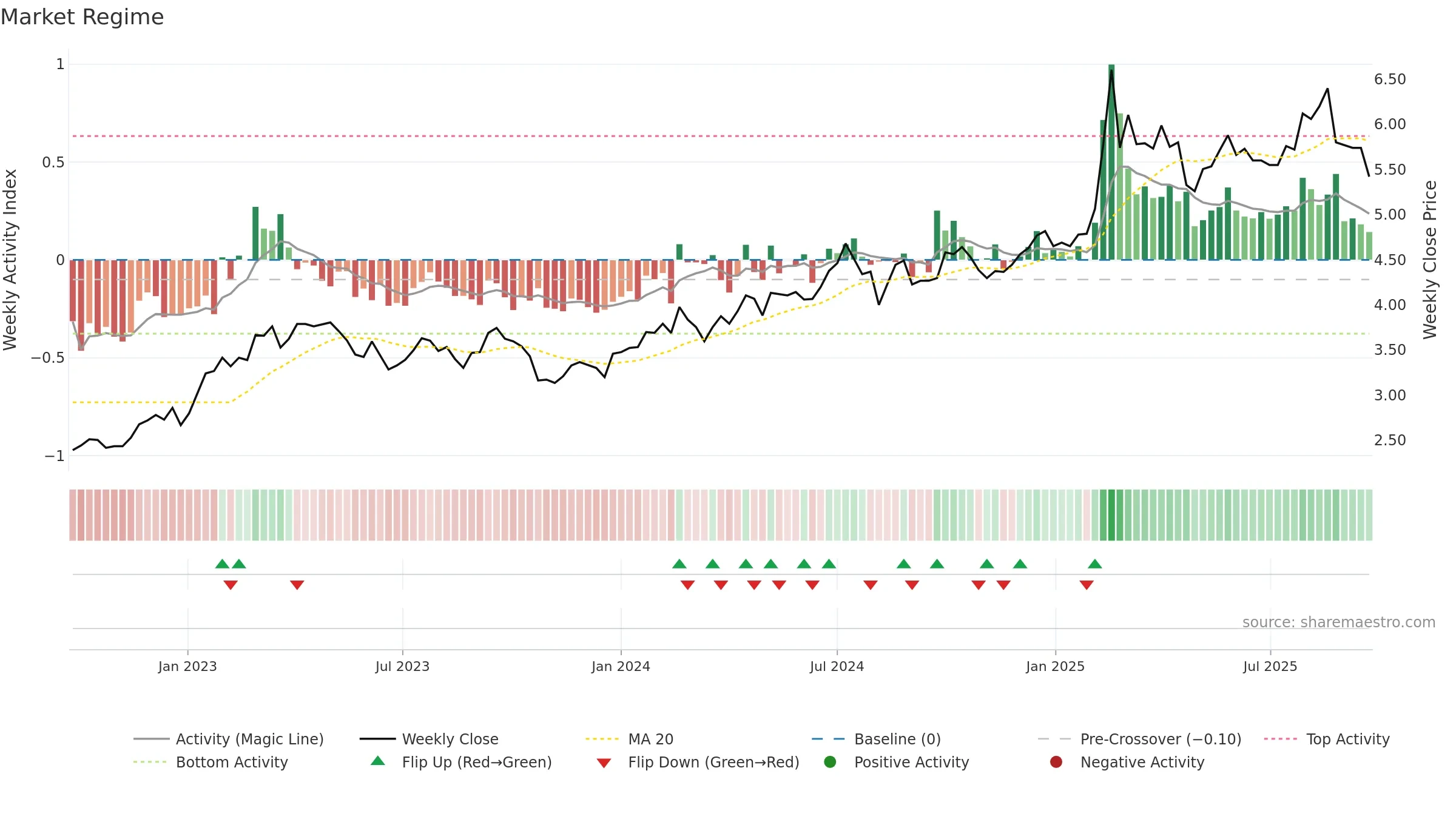Click the red Negative Activity circle icon
The height and width of the screenshot is (819, 1456).
tap(1056, 762)
